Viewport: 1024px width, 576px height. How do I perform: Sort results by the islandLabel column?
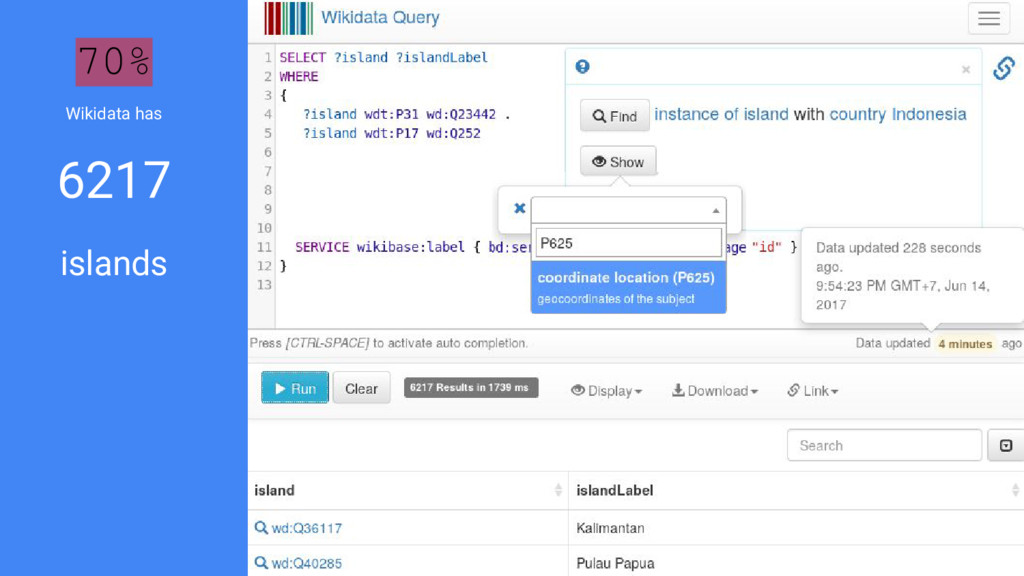pyautogui.click(x=796, y=490)
